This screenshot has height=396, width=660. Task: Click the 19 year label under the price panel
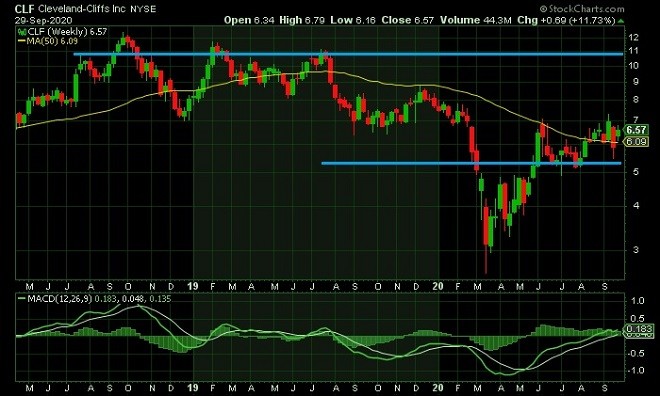192,287
